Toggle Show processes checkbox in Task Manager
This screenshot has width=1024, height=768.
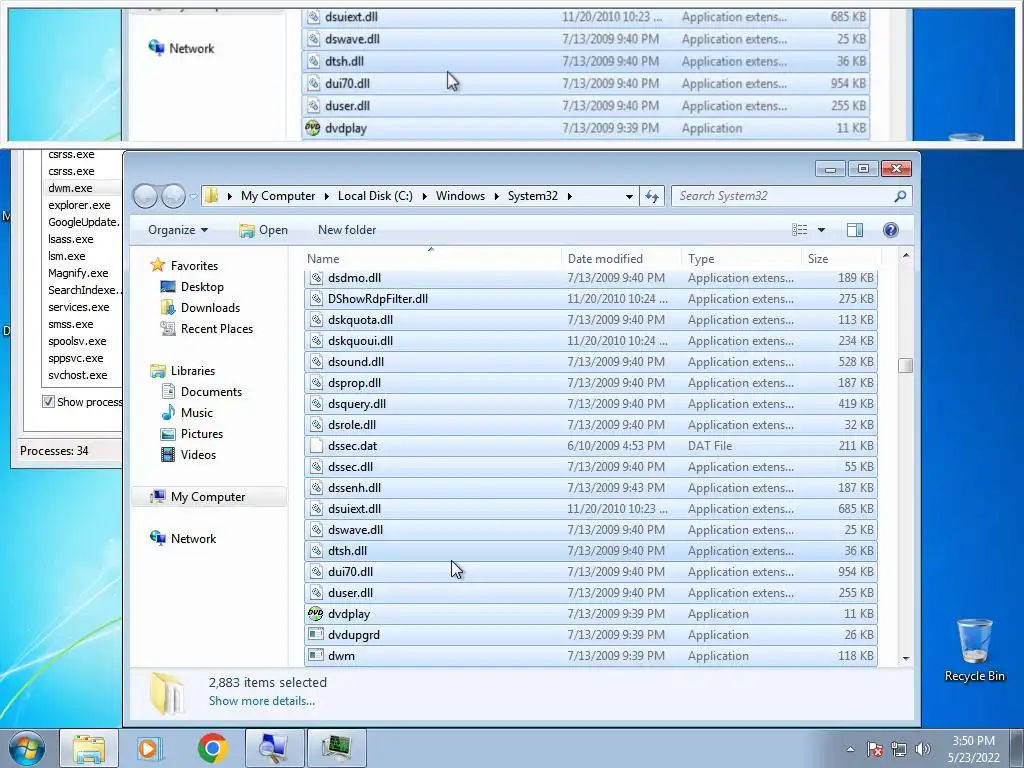pyautogui.click(x=48, y=402)
